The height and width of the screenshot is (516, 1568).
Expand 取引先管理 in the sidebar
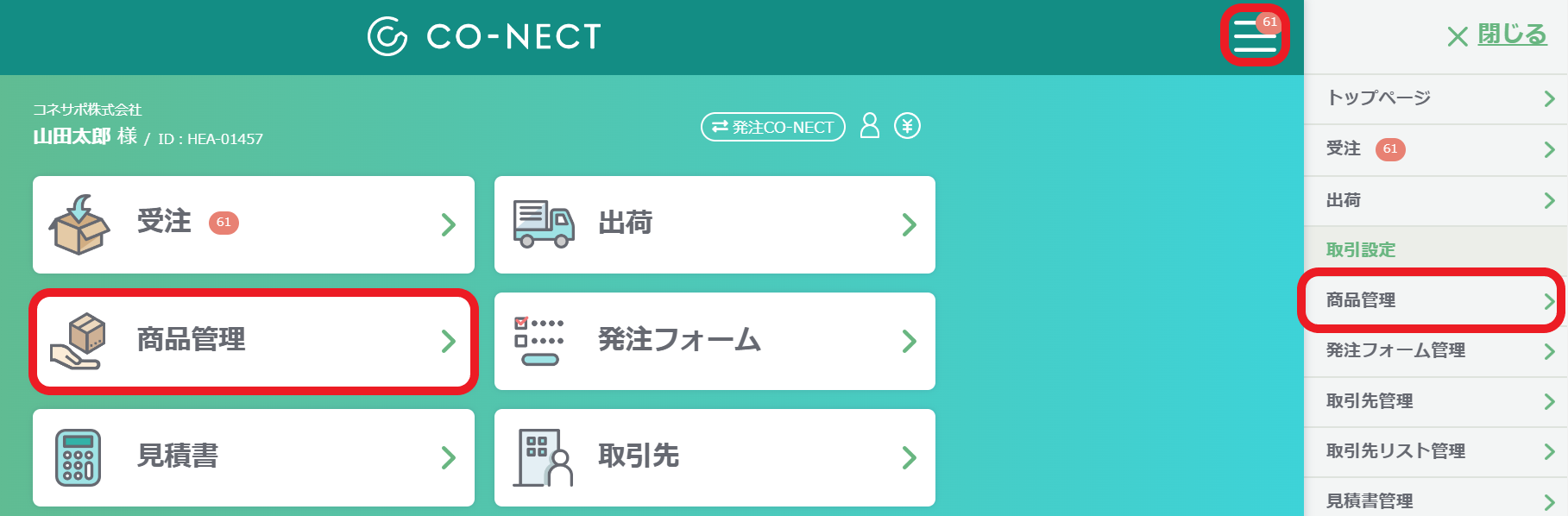[x=1433, y=401]
